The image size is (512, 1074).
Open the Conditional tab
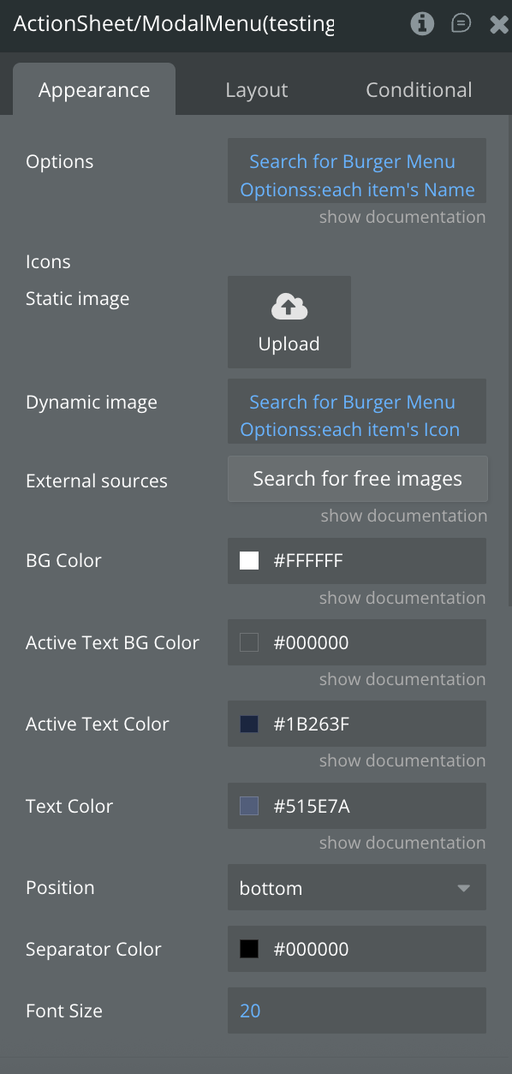pyautogui.click(x=419, y=90)
